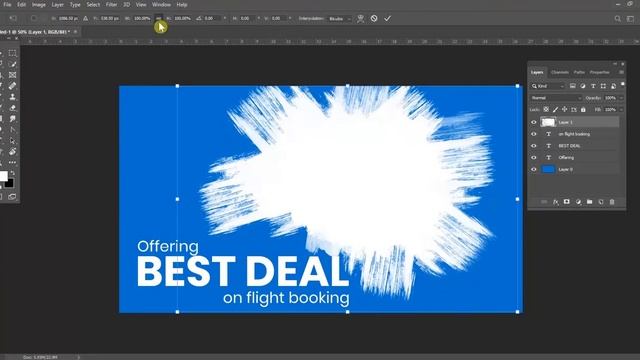Add a layer mask icon
This screenshot has height=360, width=640.
pos(567,202)
